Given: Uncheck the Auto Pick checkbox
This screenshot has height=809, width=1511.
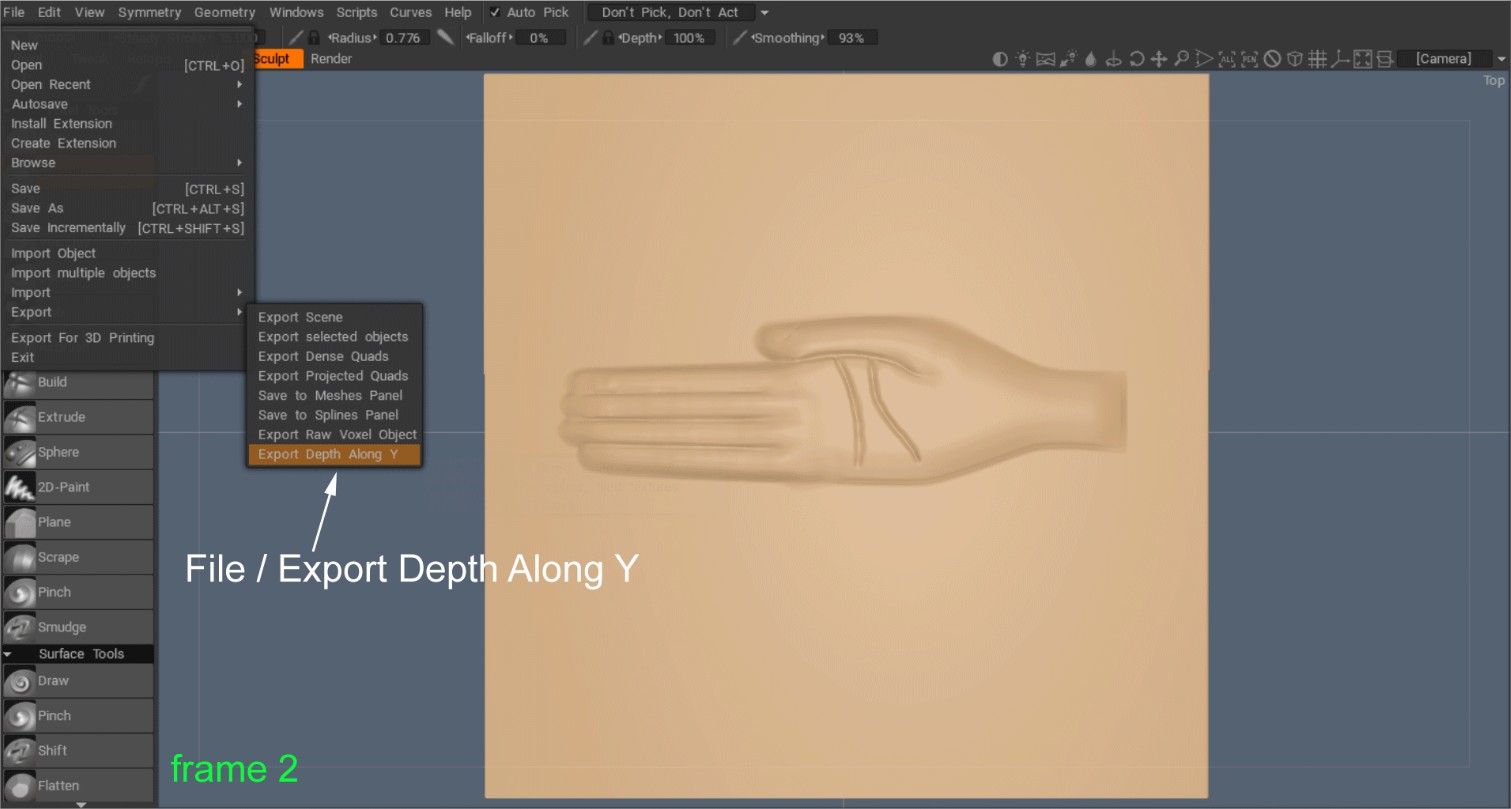Looking at the screenshot, I should coord(495,12).
